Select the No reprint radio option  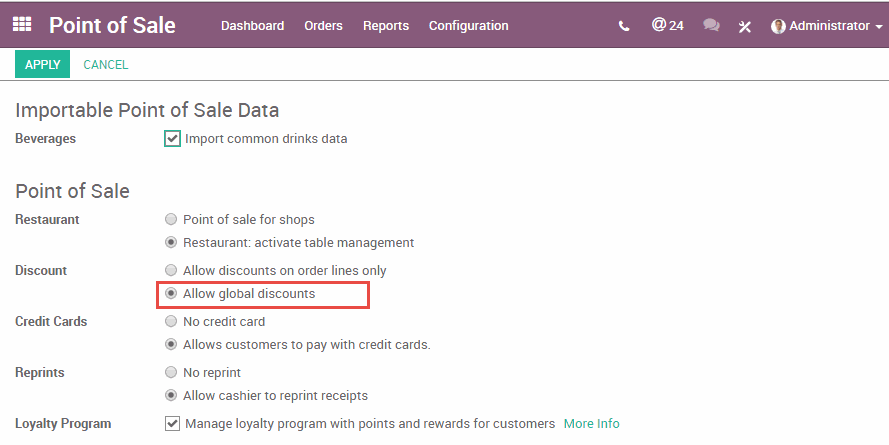172,373
